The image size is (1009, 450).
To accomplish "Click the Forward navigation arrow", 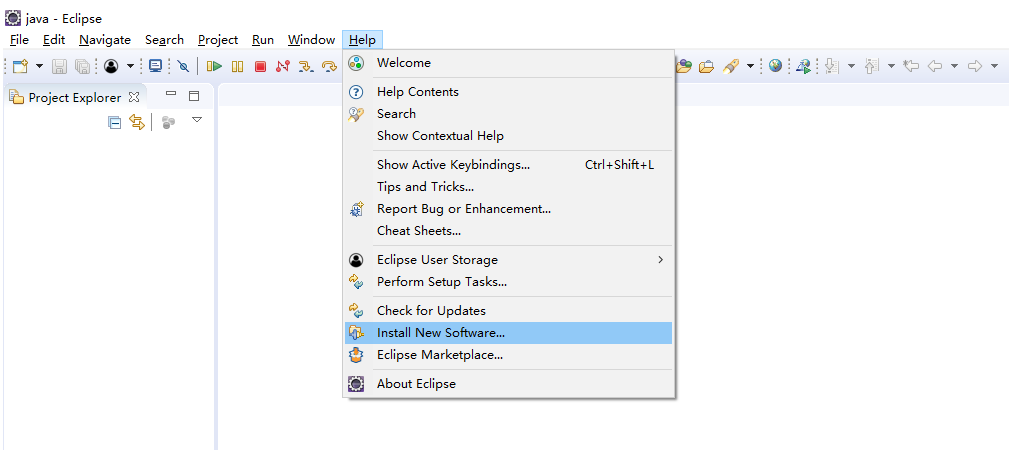I will 975,66.
